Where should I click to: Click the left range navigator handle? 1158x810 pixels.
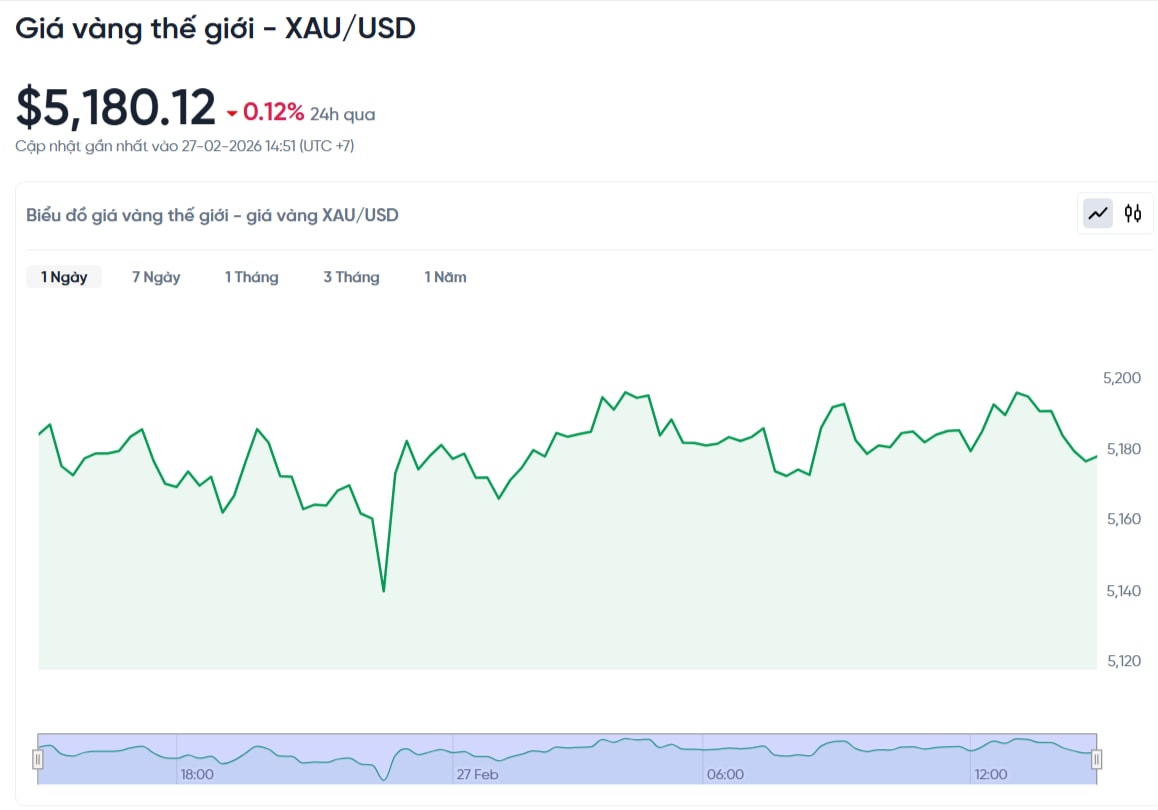pos(38,759)
